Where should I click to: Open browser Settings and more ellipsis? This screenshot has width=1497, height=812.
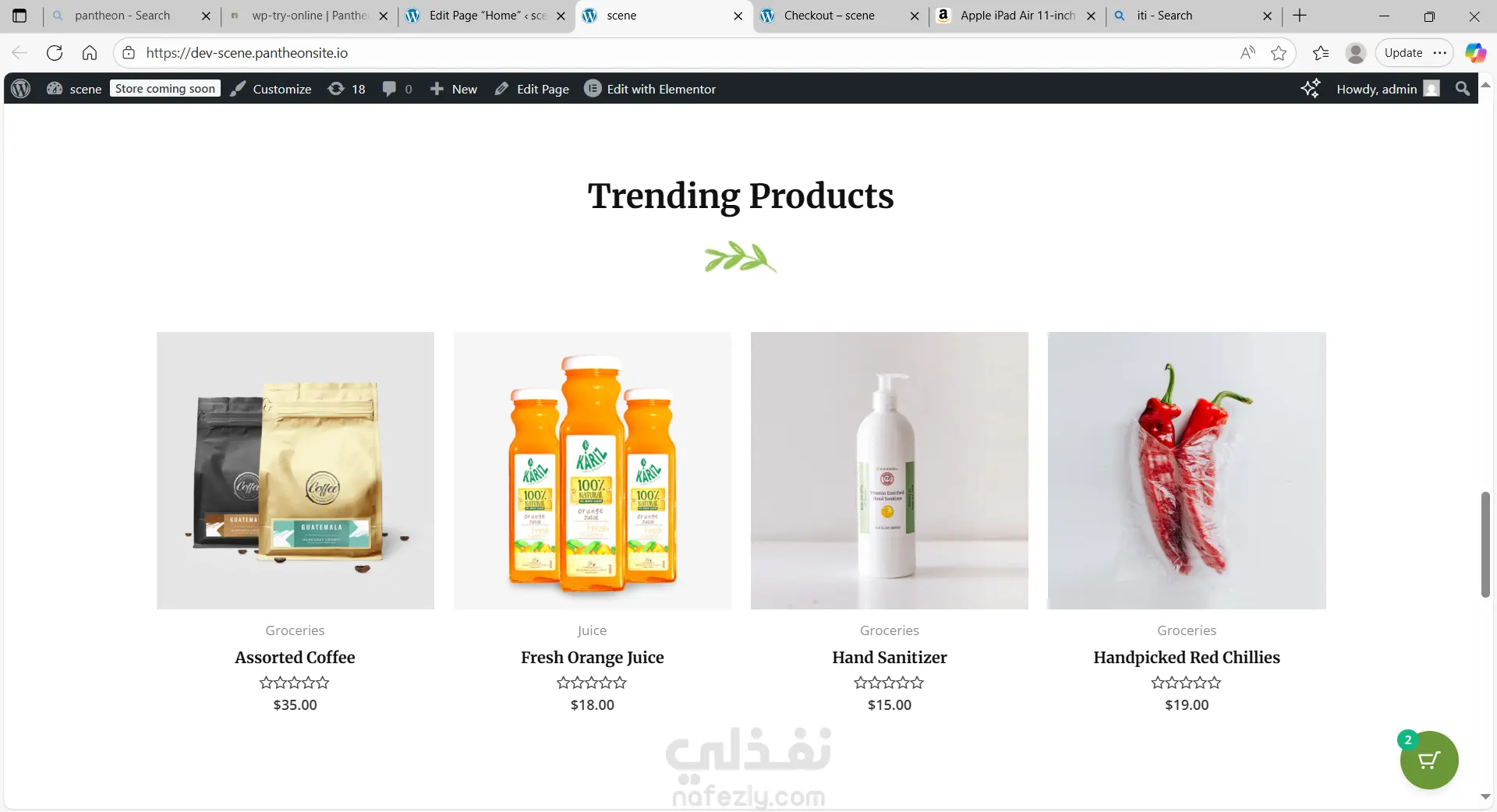pos(1440,53)
